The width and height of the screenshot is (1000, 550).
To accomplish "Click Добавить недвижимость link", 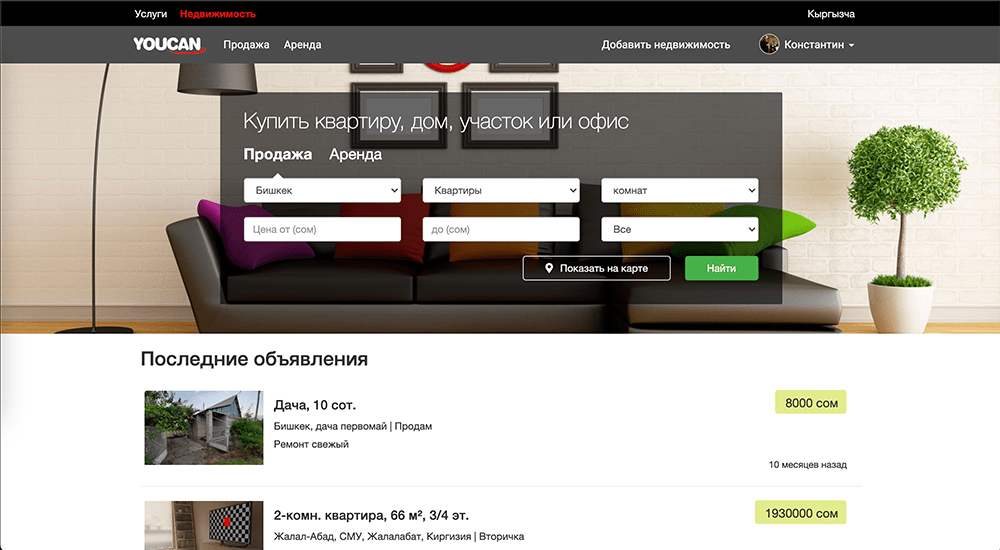I will [666, 45].
